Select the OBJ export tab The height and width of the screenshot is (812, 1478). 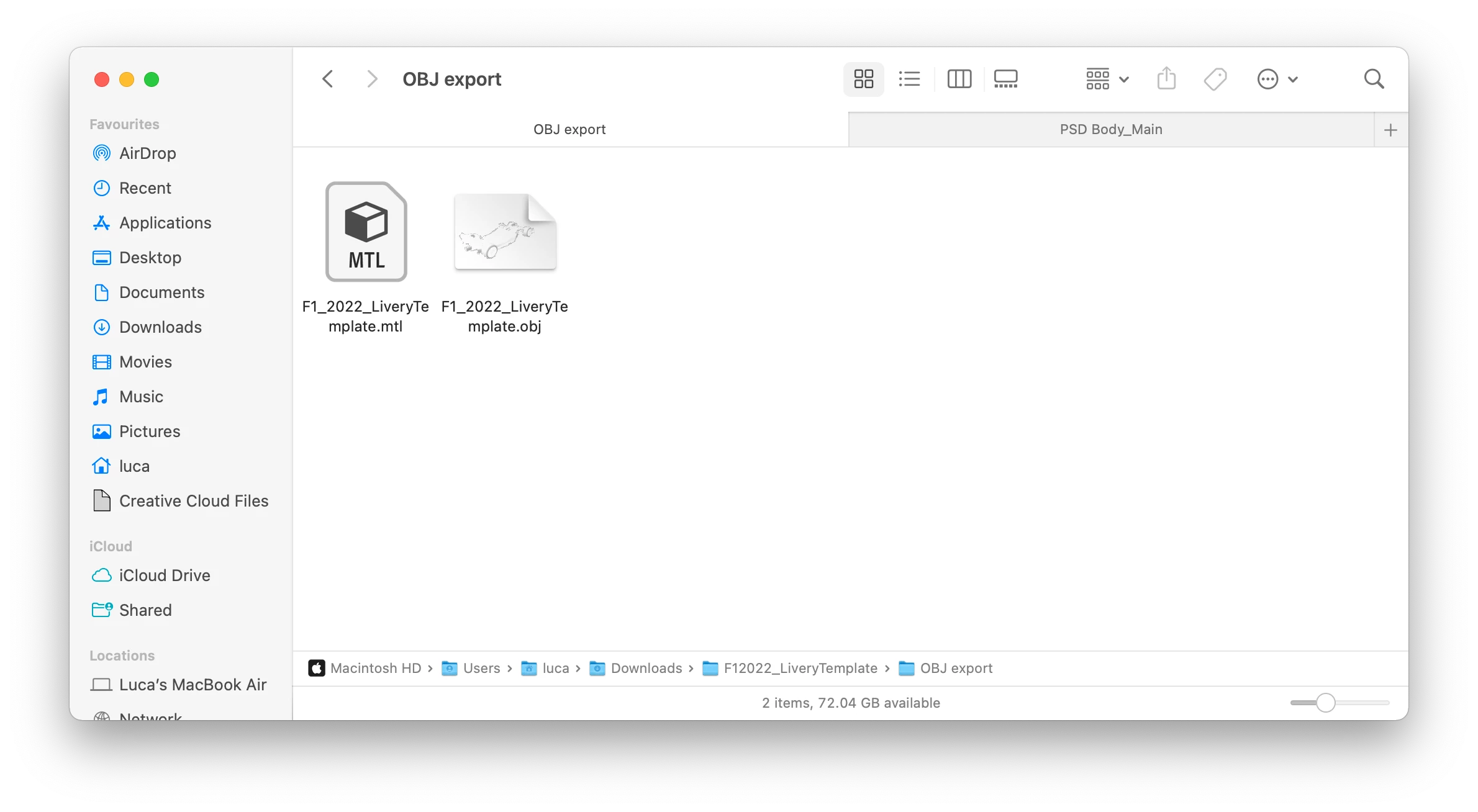(569, 130)
